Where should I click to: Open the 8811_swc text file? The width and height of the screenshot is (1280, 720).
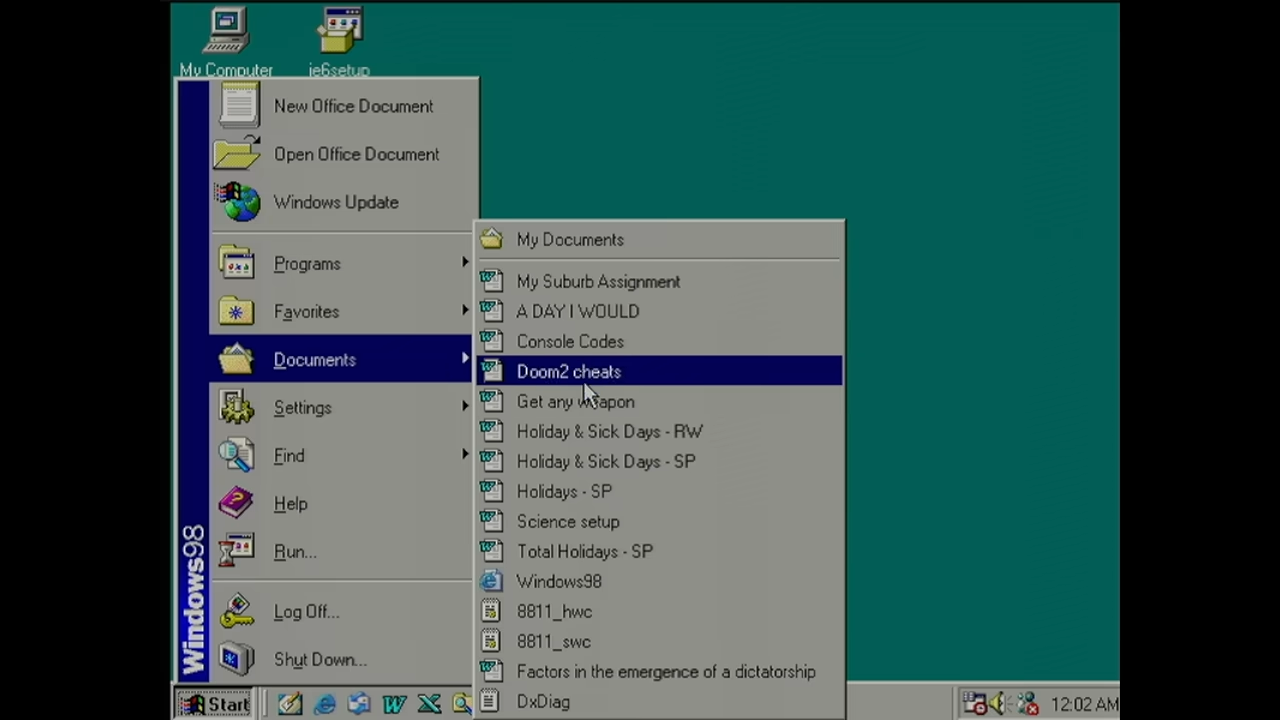coord(659,642)
